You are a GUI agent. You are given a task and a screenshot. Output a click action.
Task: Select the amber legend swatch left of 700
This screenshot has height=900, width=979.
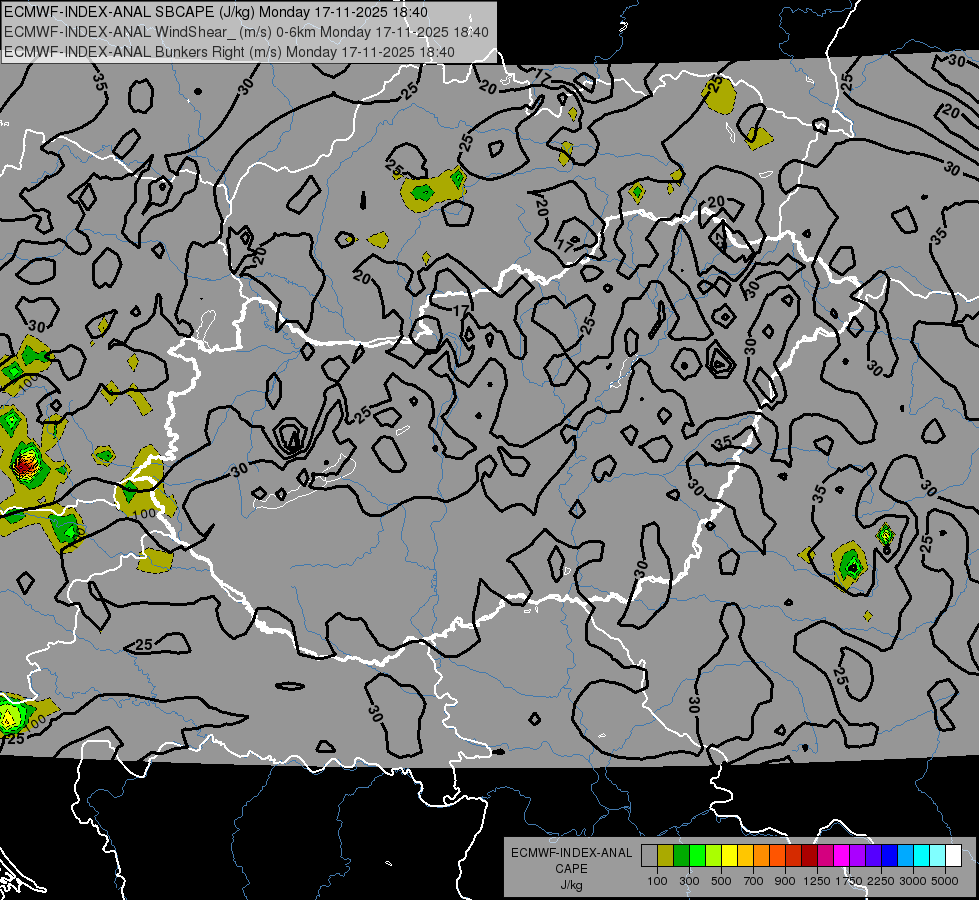pyautogui.click(x=745, y=855)
